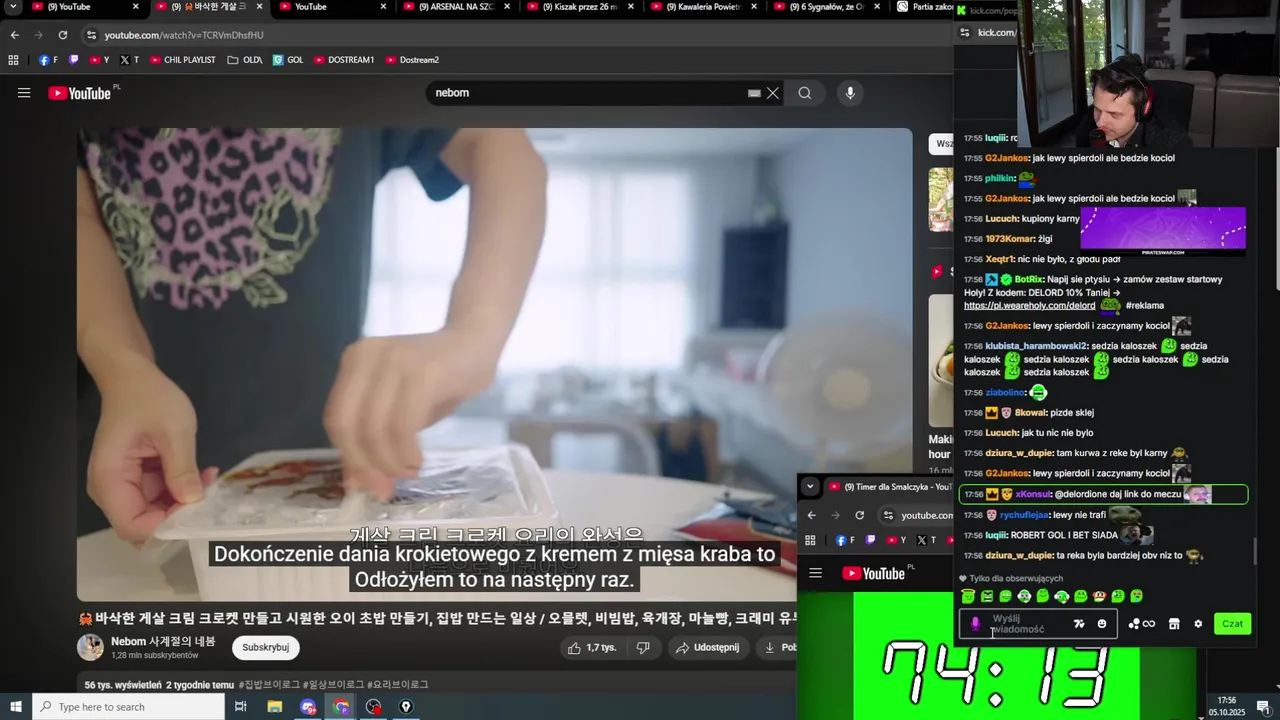Image resolution: width=1280 pixels, height=720 pixels.
Task: Open the GOL bookmark
Action: (x=288, y=60)
